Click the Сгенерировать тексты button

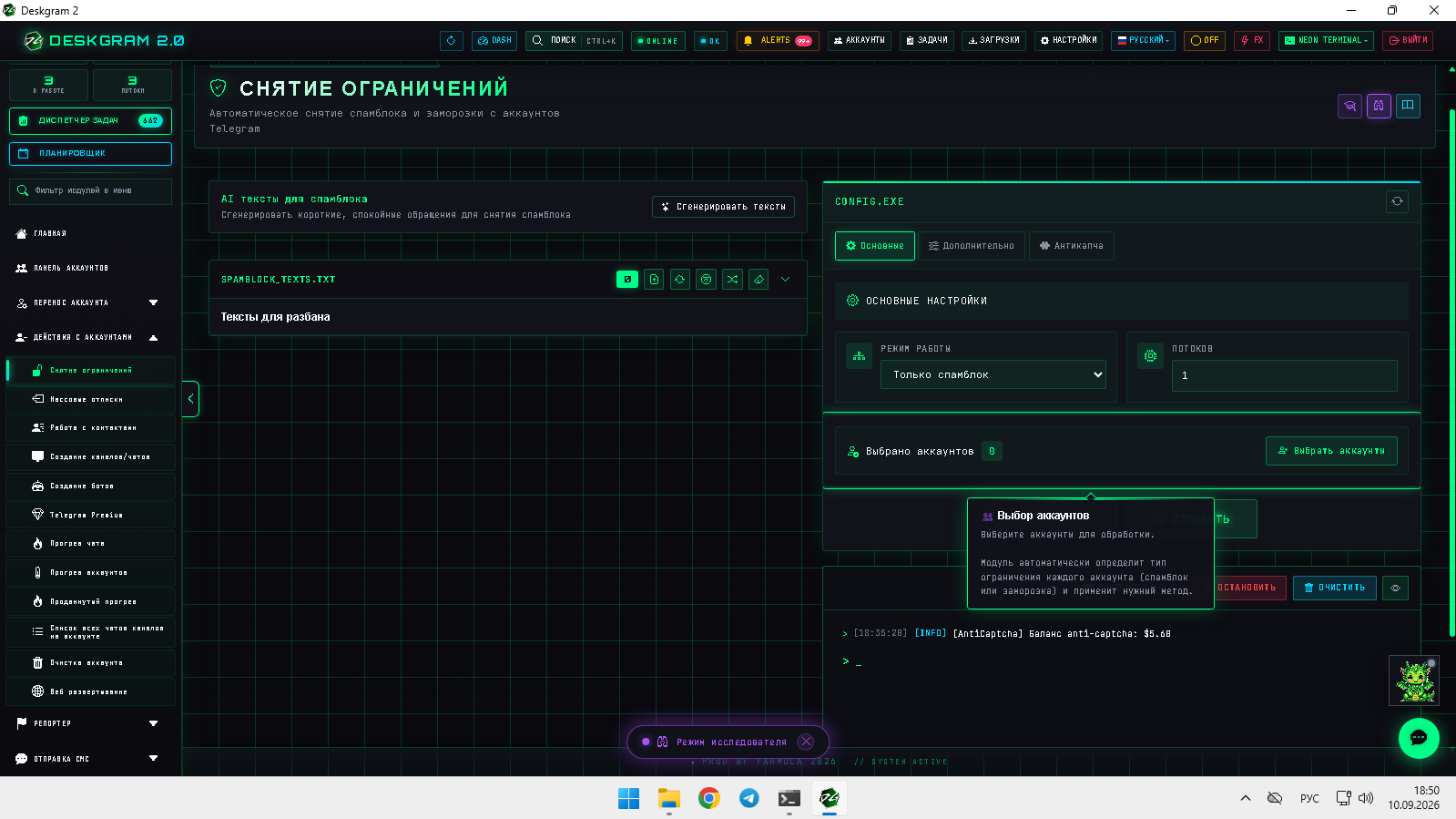point(723,207)
